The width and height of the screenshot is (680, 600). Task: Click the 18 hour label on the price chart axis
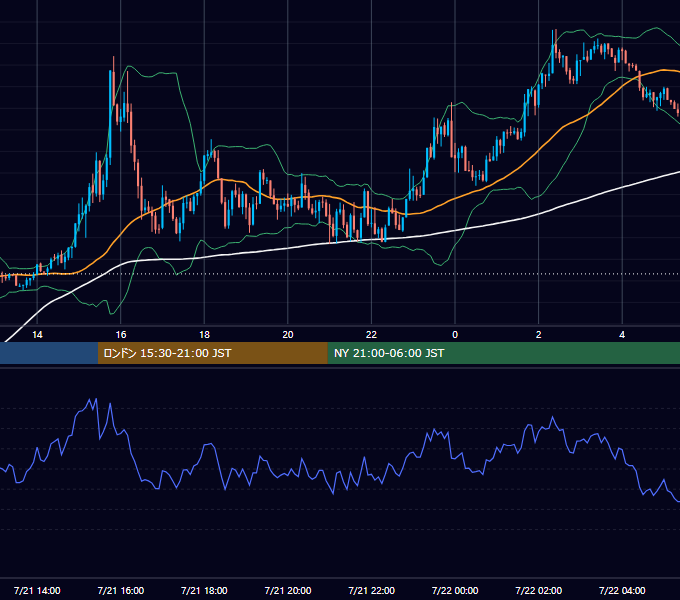pyautogui.click(x=204, y=335)
